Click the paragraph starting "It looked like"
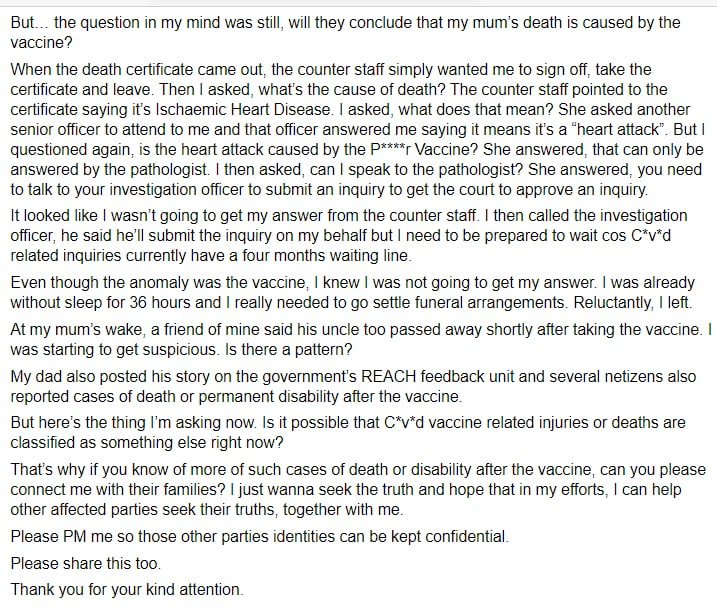This screenshot has width=717, height=609. point(350,235)
